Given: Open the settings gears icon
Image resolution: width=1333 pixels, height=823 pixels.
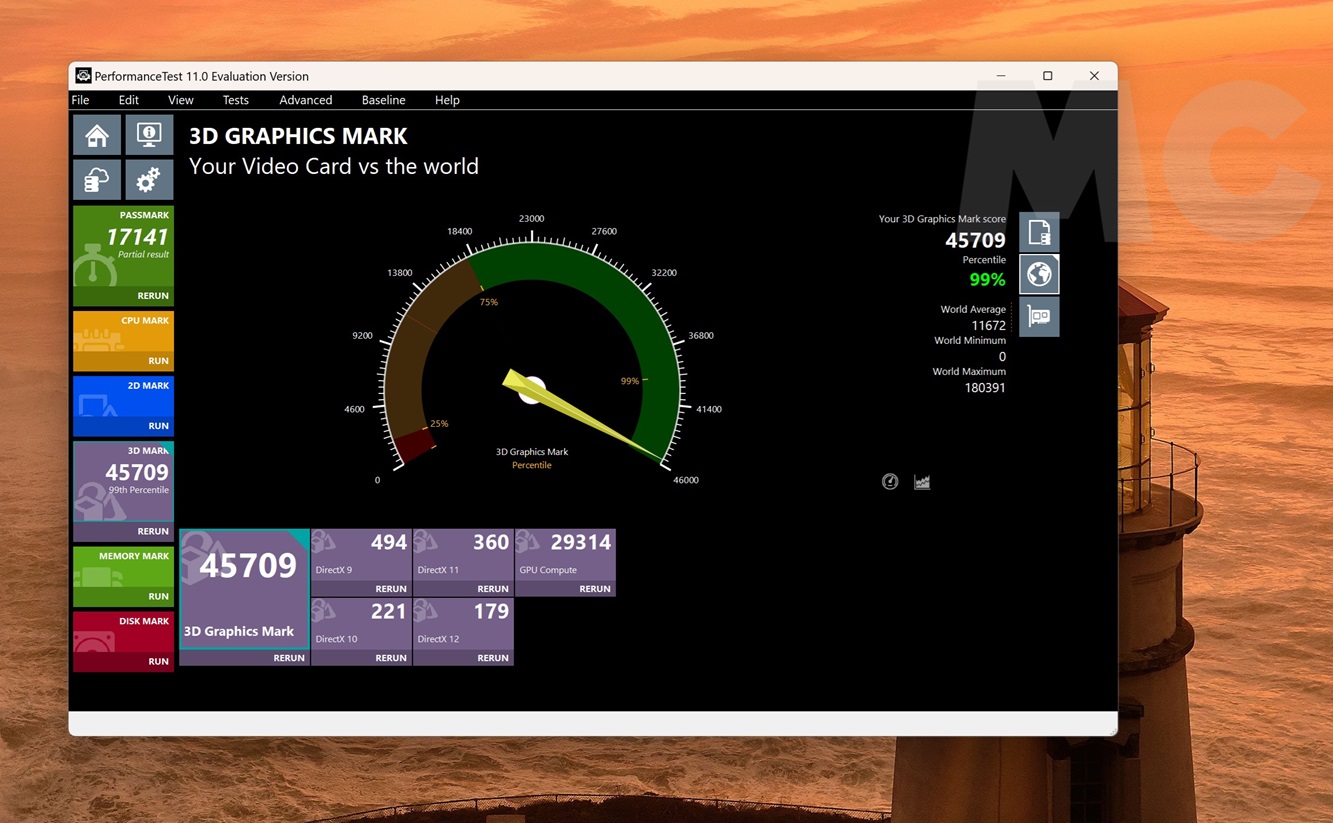Looking at the screenshot, I should (149, 180).
